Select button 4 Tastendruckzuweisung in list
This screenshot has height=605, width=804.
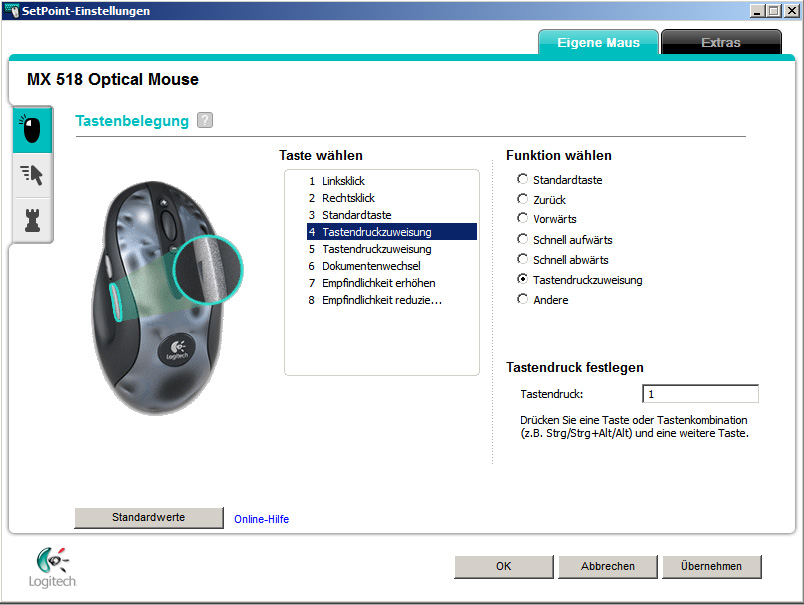point(392,232)
